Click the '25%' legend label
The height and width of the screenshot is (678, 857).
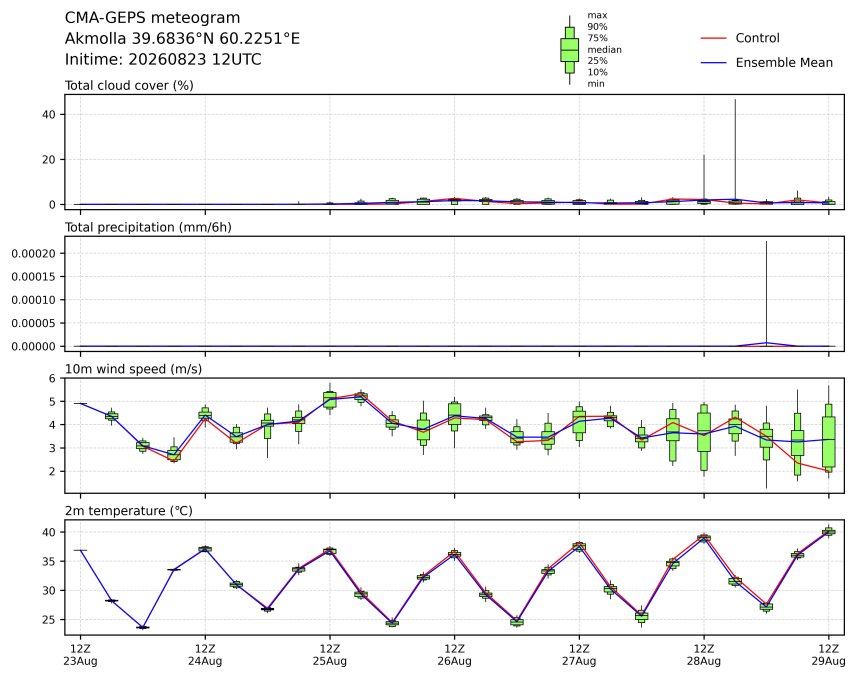(x=597, y=61)
